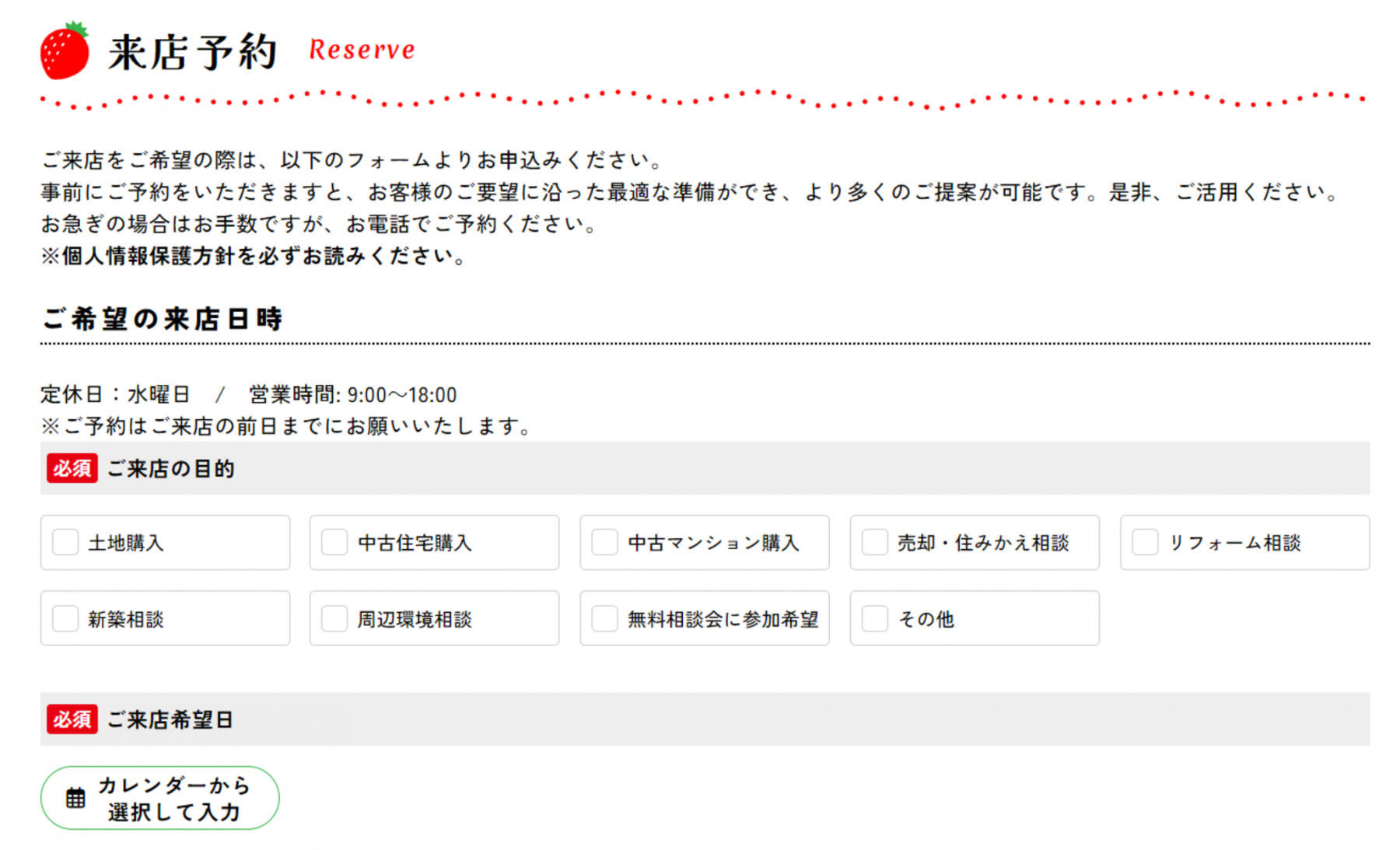Click the 定休日 and 営業時間 info line
1400x850 pixels.
248,395
